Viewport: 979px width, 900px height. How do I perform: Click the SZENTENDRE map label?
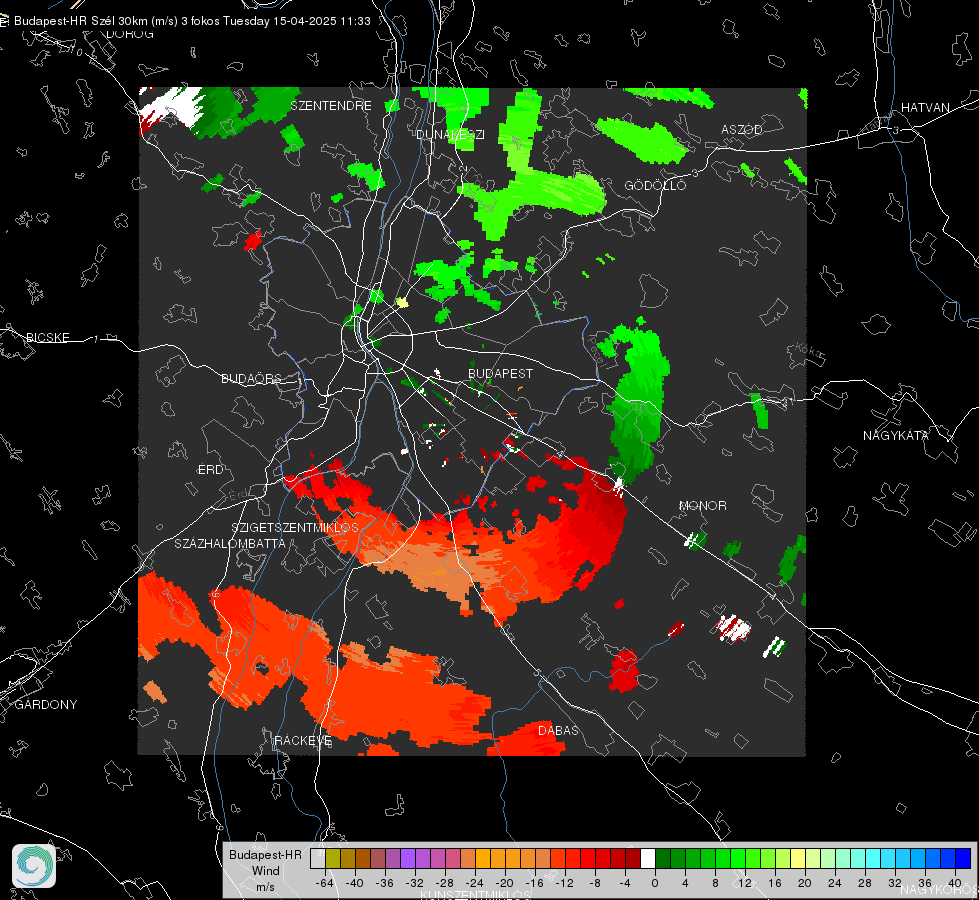click(x=331, y=106)
